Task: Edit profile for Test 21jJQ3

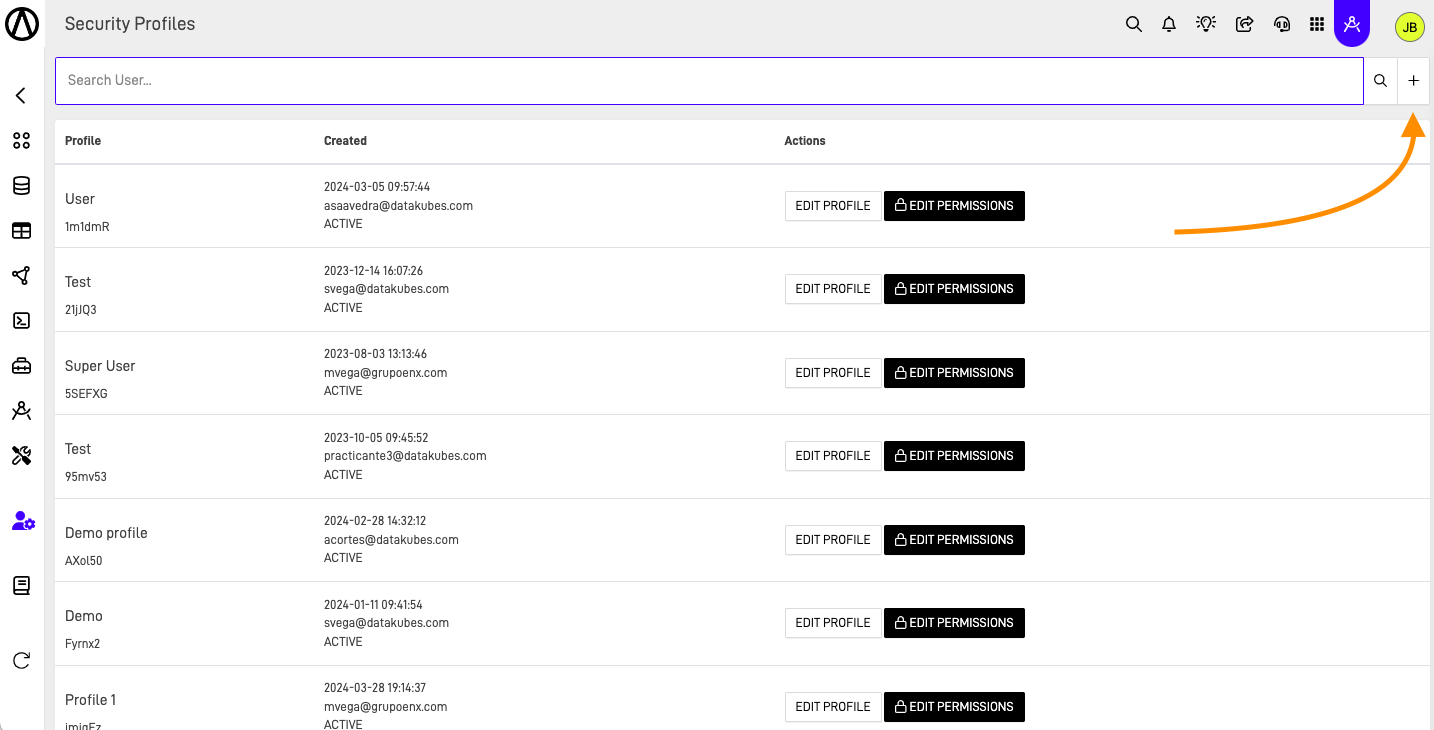Action: point(833,289)
